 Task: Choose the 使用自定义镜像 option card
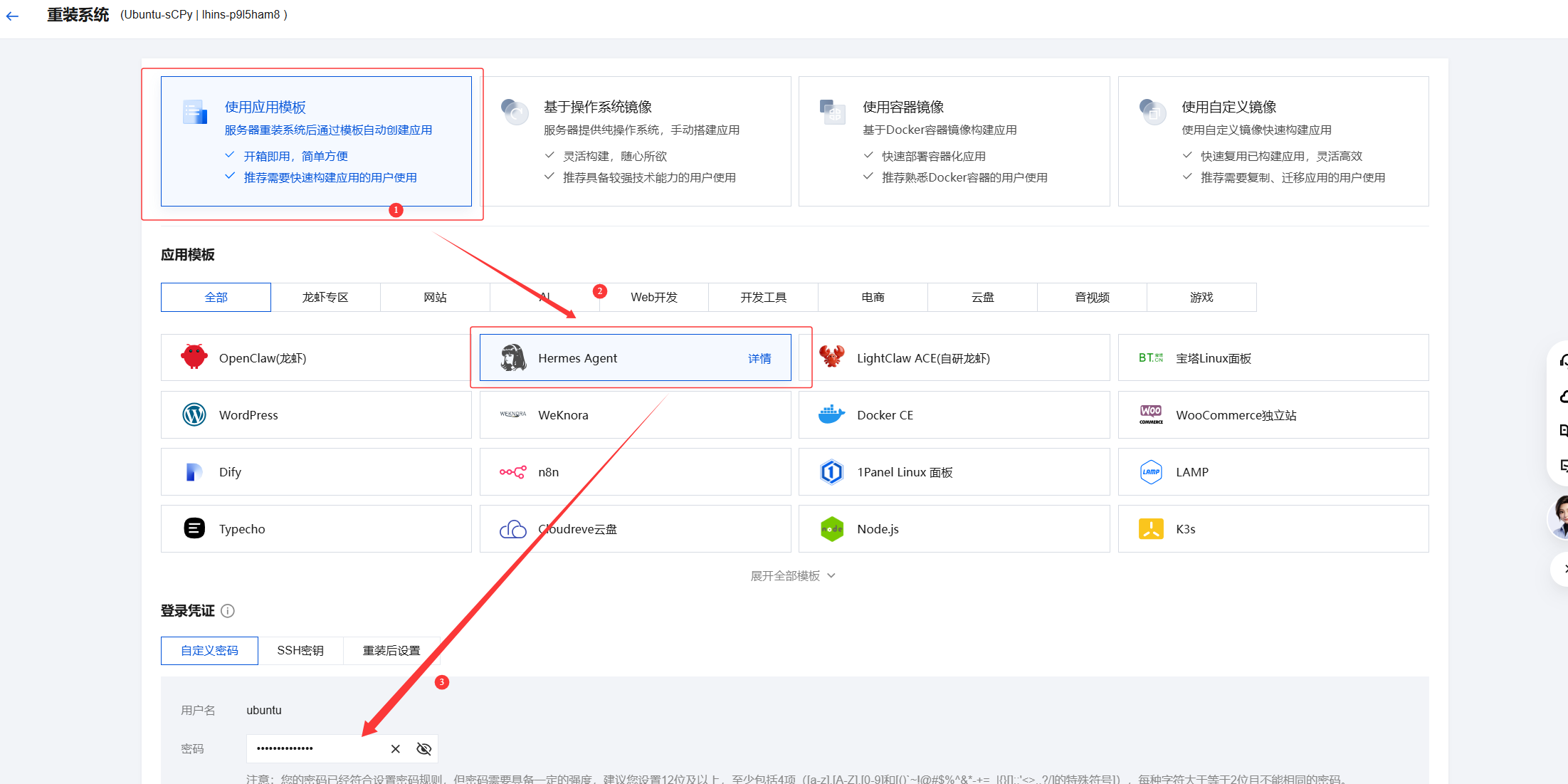[1273, 141]
